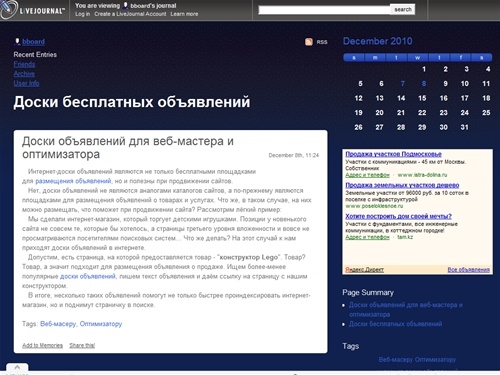Open ad Хотите построить дом своей мечты?
The image size is (500, 375).
tap(398, 216)
